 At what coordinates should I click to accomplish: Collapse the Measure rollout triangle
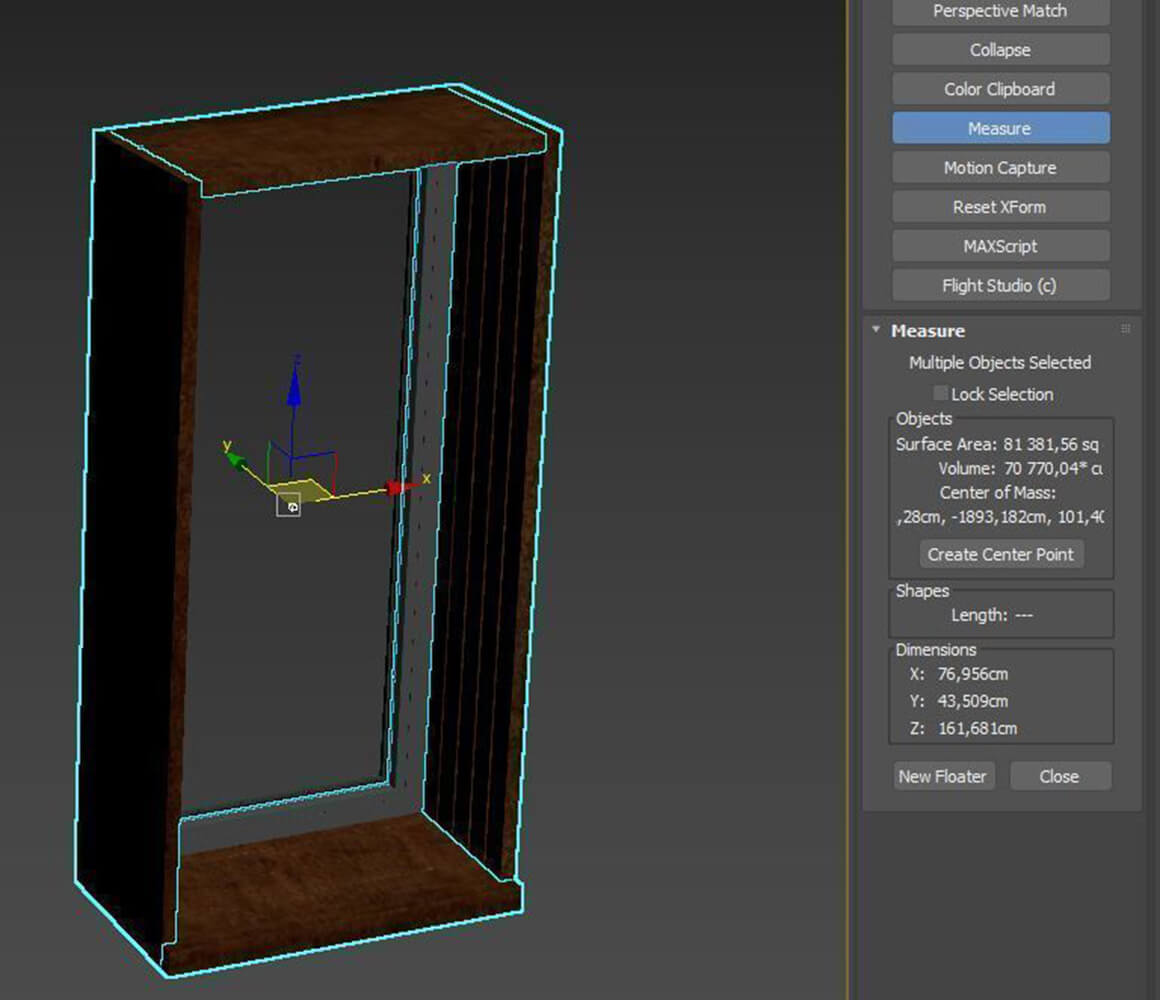coord(876,330)
